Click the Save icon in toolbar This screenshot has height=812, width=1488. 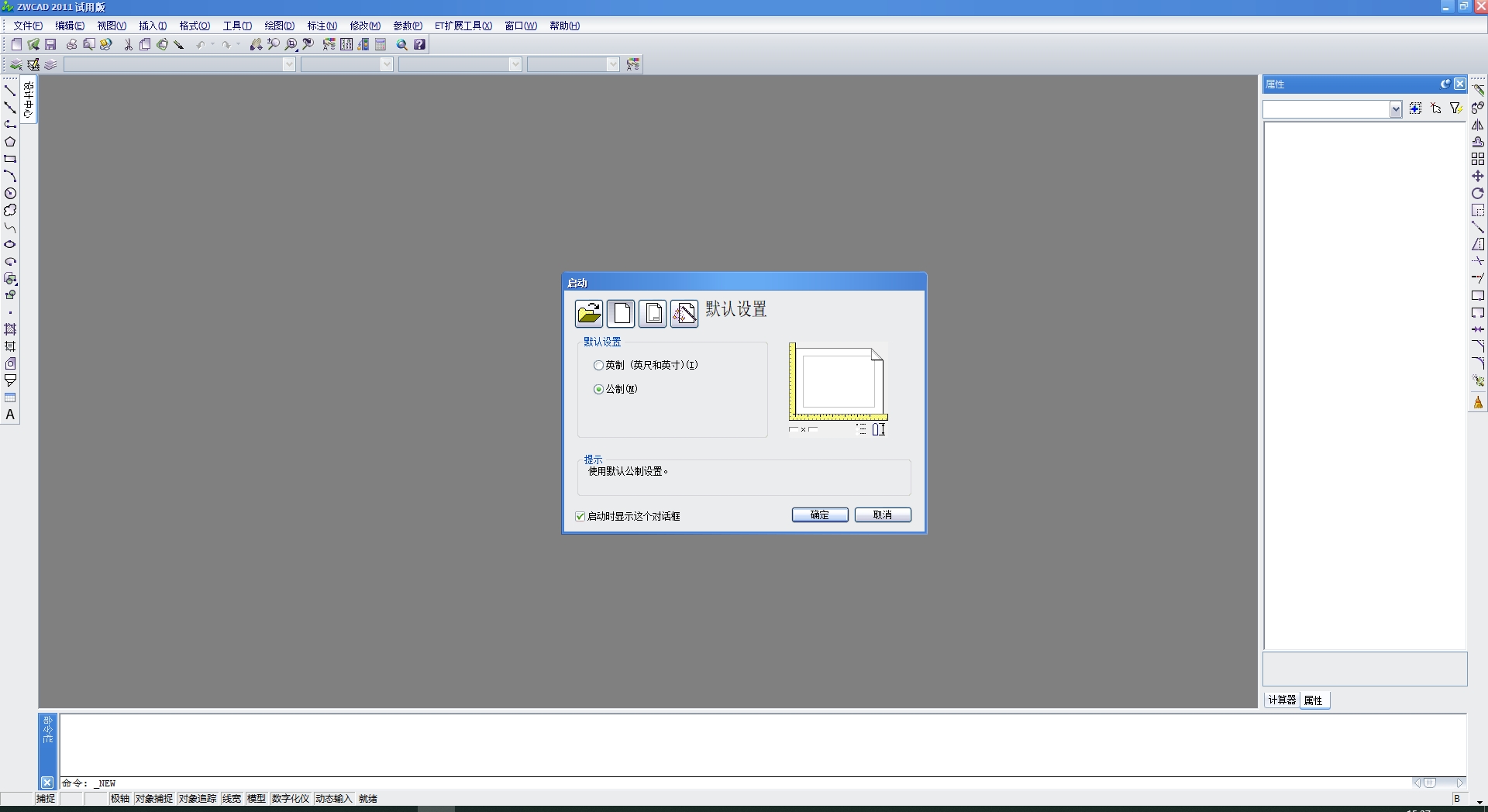point(50,44)
